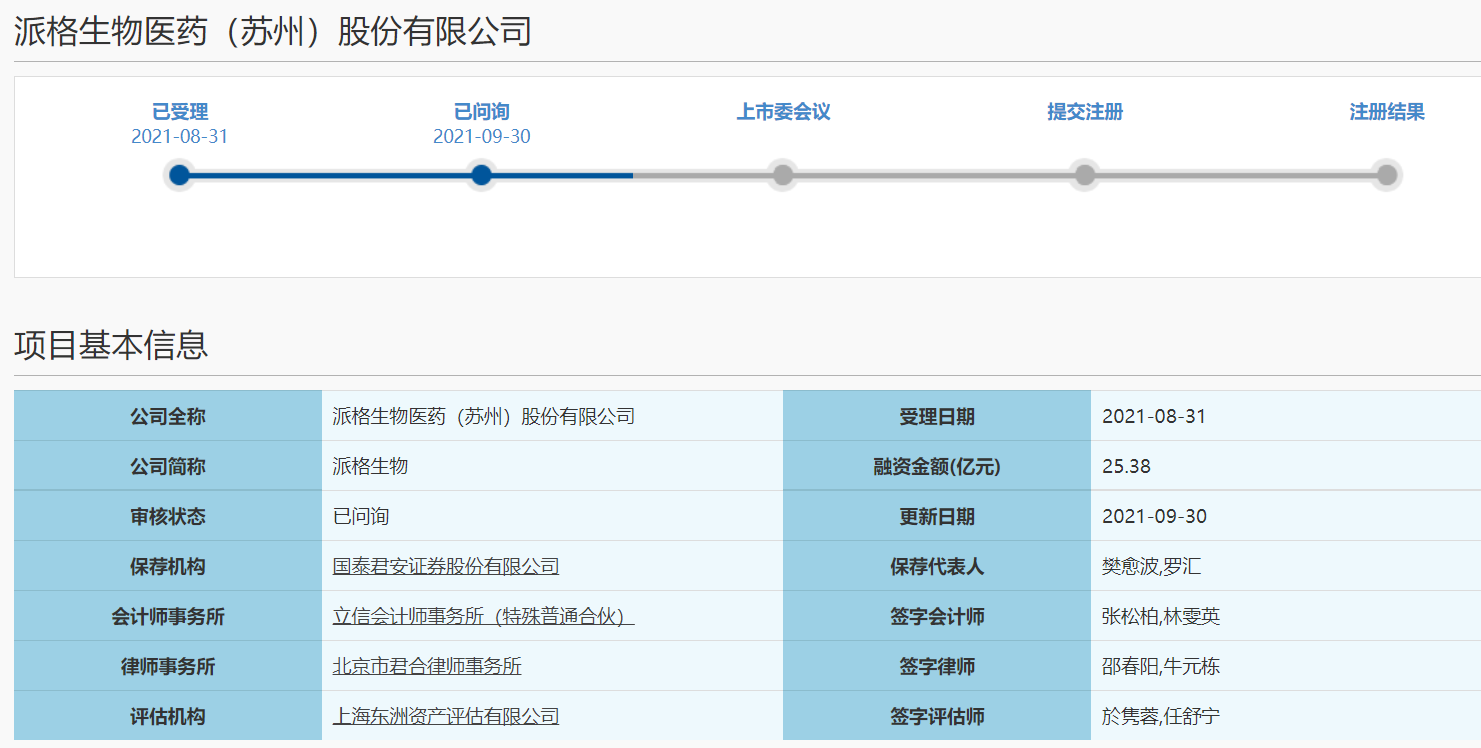This screenshot has width=1481, height=748.
Task: Click the 评估机构 header cell
Action: (168, 716)
